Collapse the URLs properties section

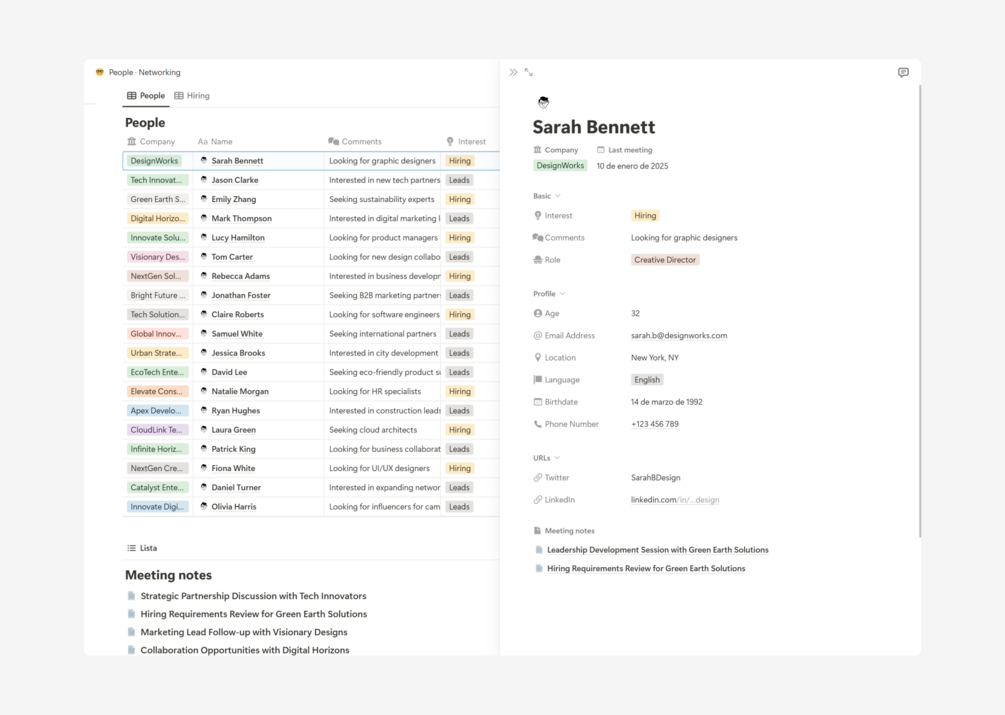[557, 458]
